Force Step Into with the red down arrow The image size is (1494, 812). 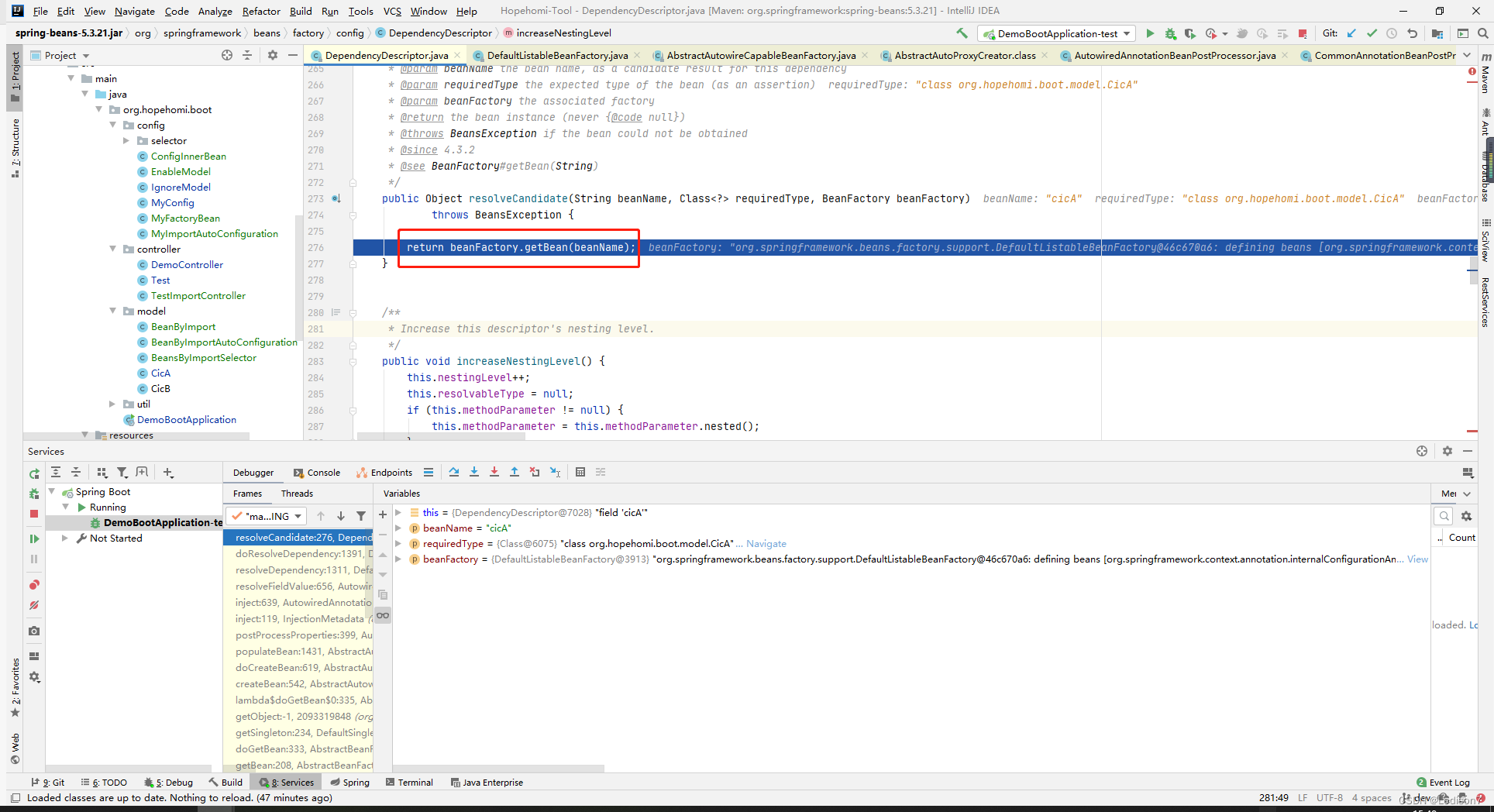pos(494,472)
